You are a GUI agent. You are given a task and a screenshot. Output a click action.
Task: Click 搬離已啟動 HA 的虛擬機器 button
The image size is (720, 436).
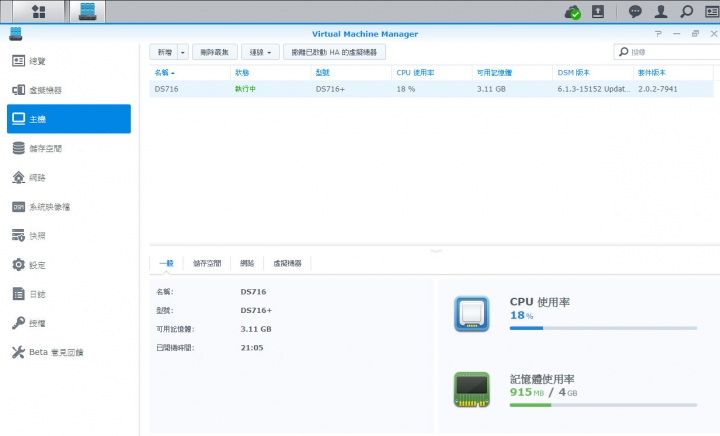pyautogui.click(x=334, y=52)
